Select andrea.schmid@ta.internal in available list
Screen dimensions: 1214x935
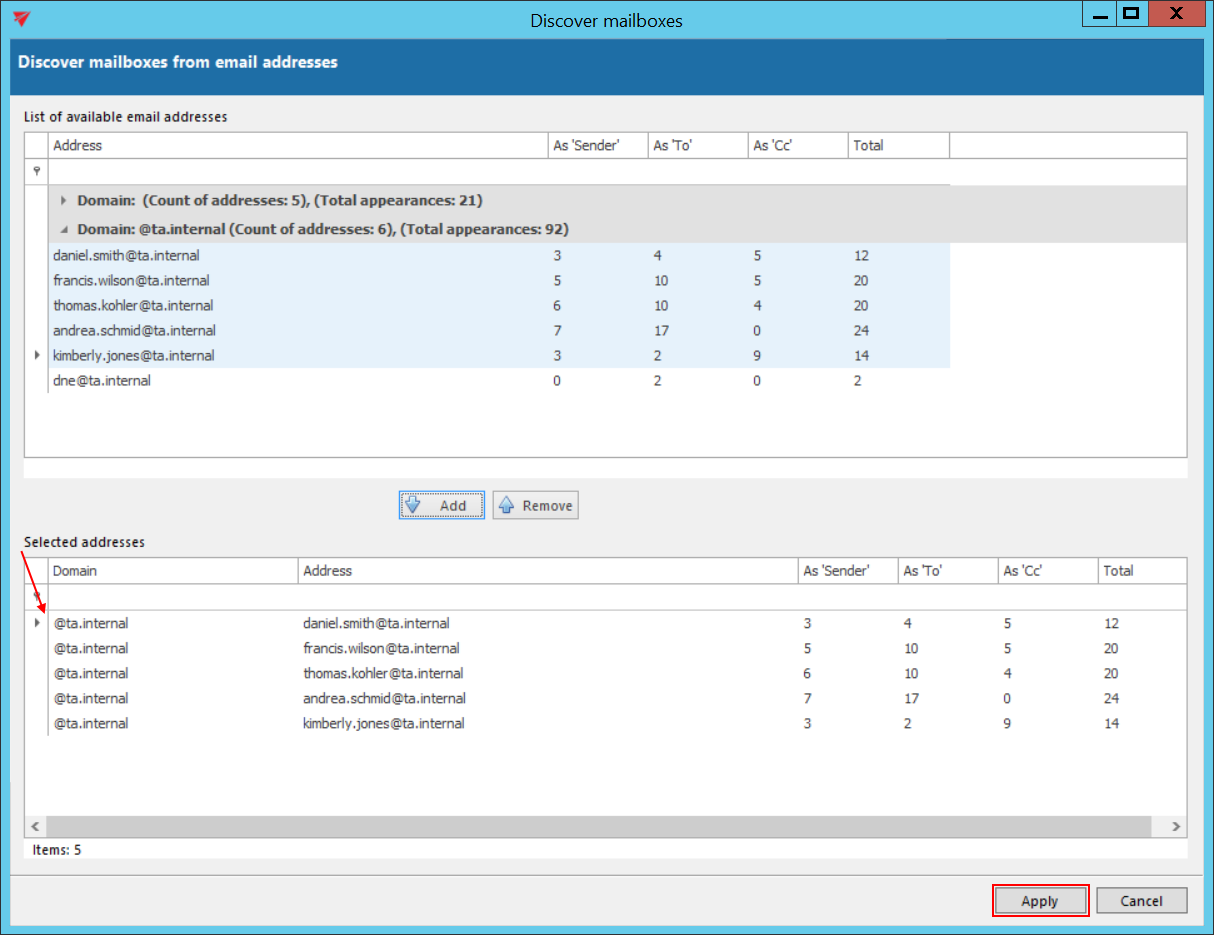click(134, 330)
